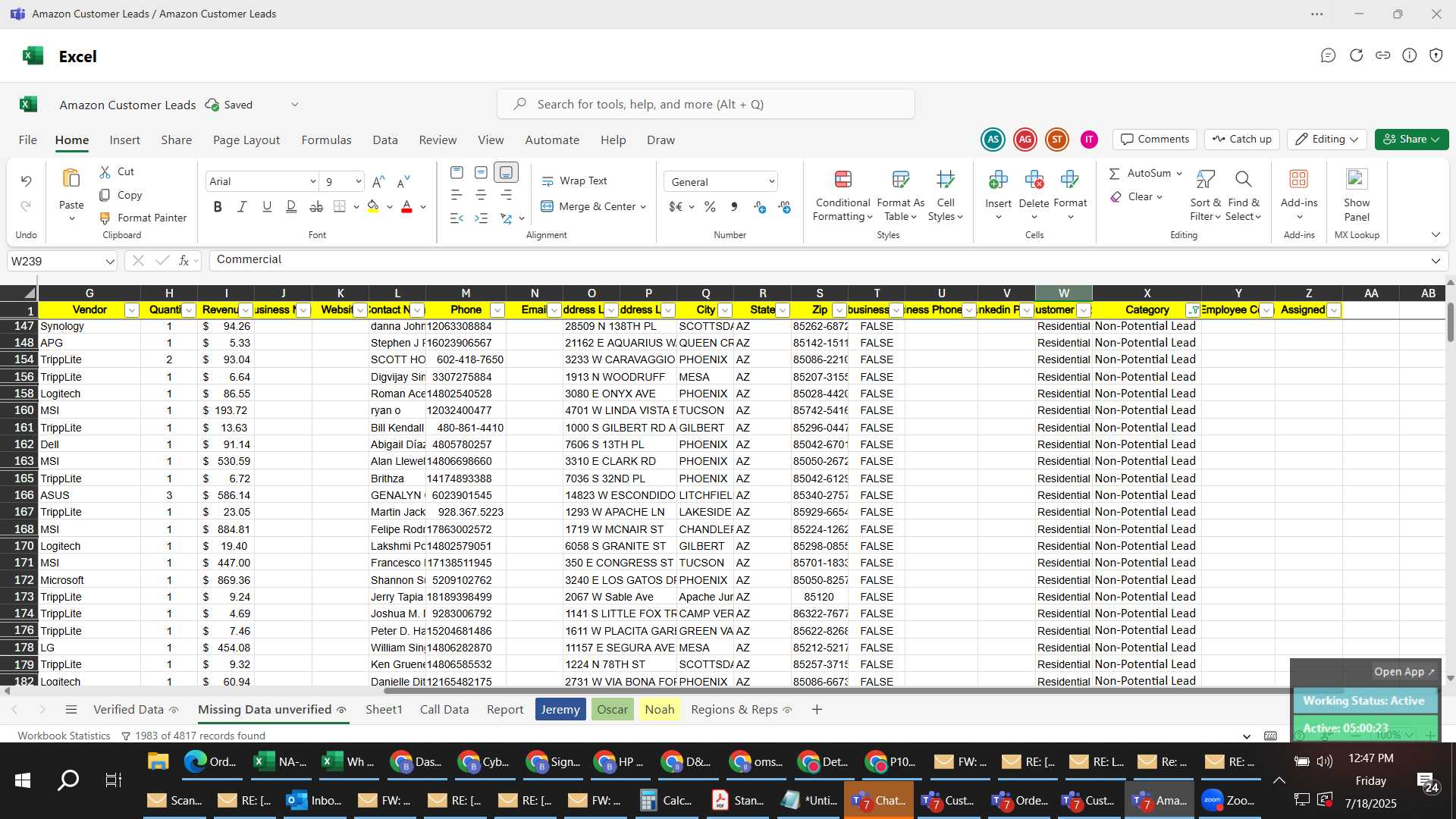Viewport: 1456px width, 819px height.
Task: Open the State column filter dropdown
Action: tap(783, 310)
